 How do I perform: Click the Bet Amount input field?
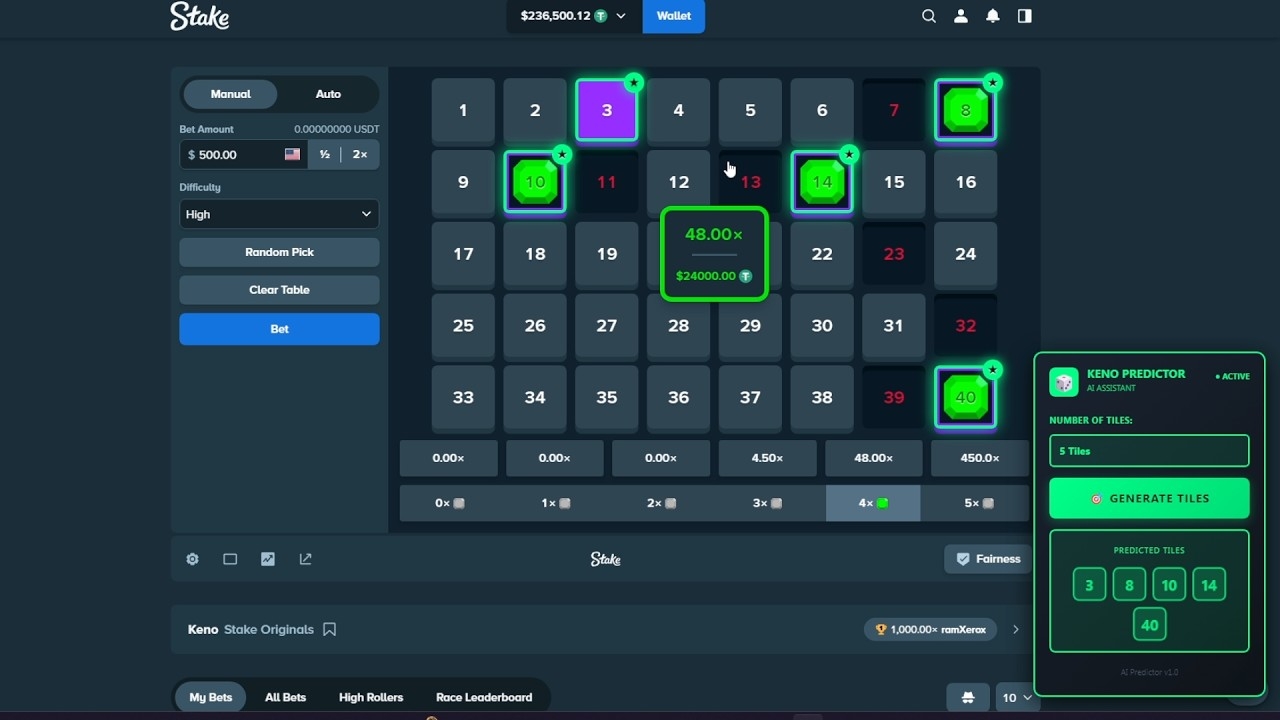coord(243,155)
